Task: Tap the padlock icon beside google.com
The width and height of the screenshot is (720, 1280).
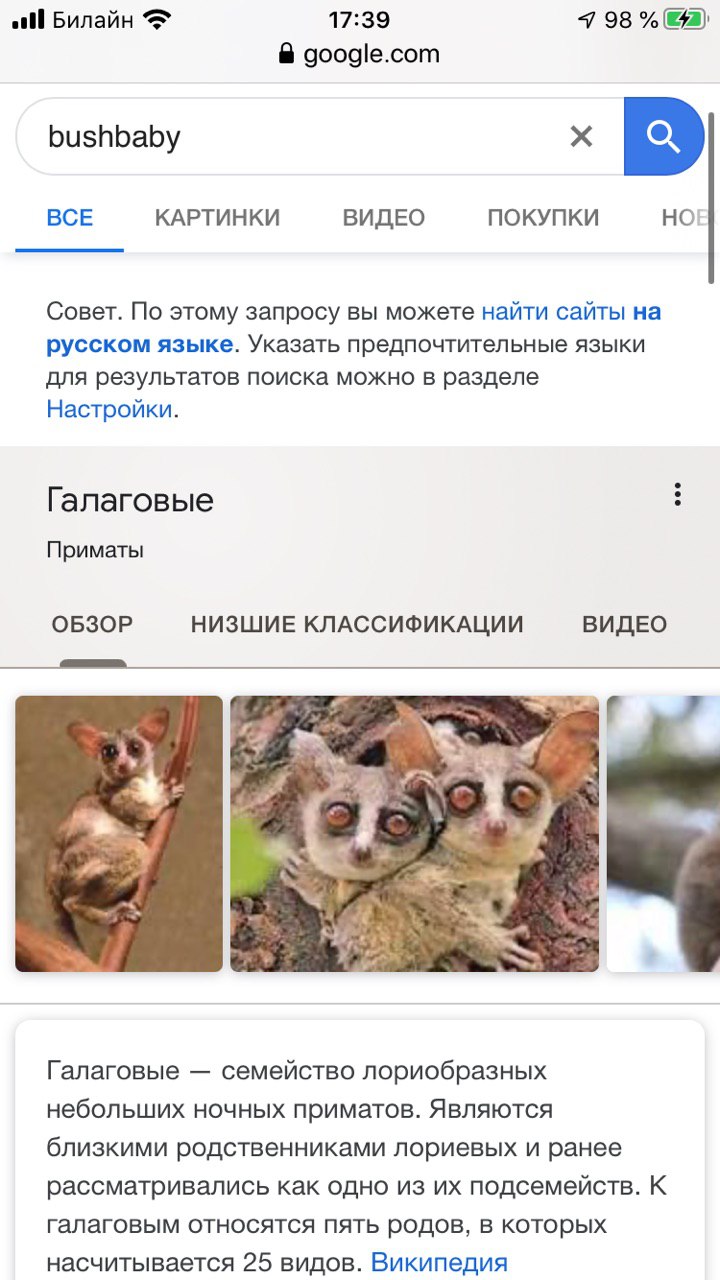Action: pos(287,54)
